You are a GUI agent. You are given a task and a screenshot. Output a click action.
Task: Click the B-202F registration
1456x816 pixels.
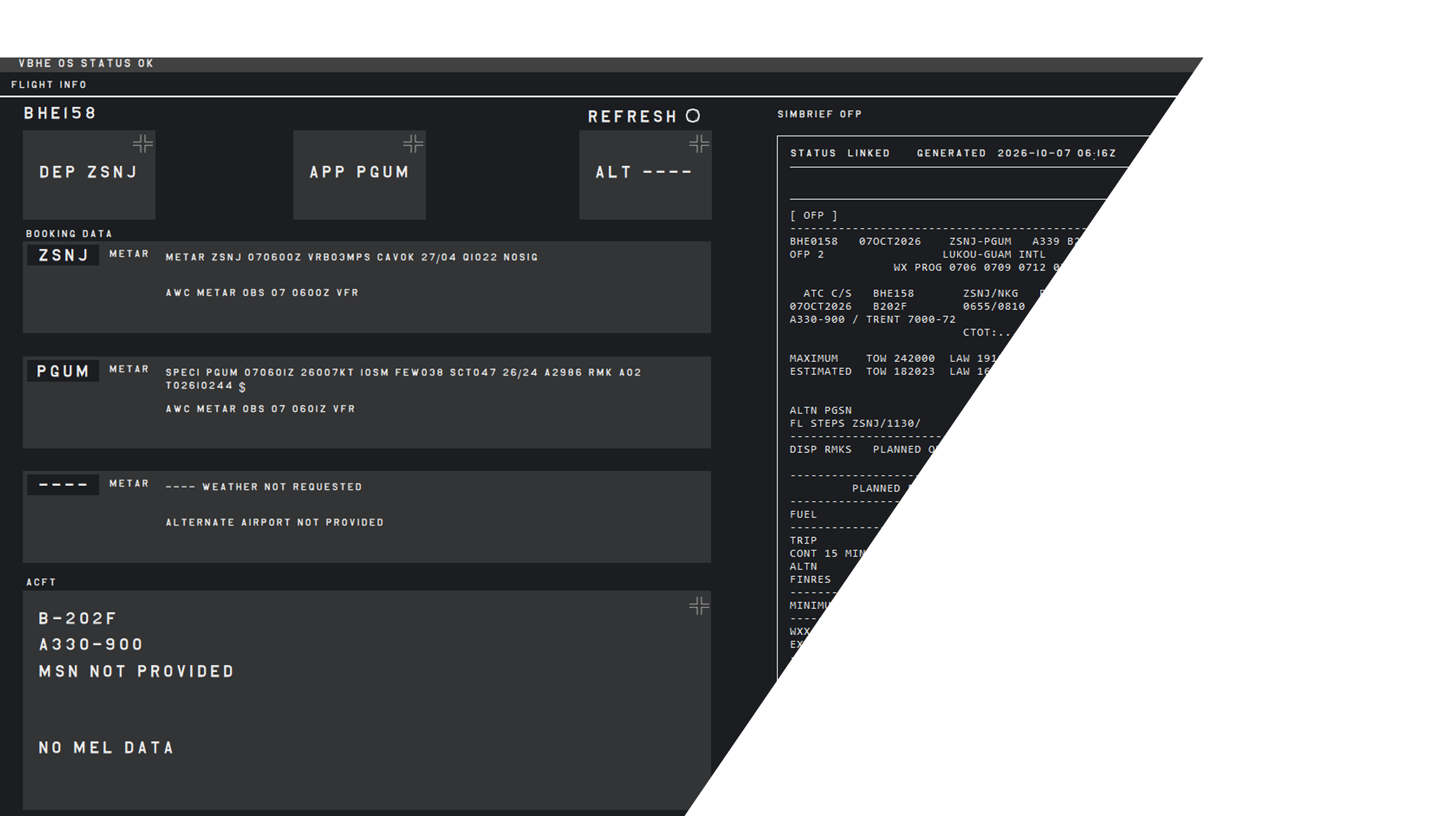(77, 619)
